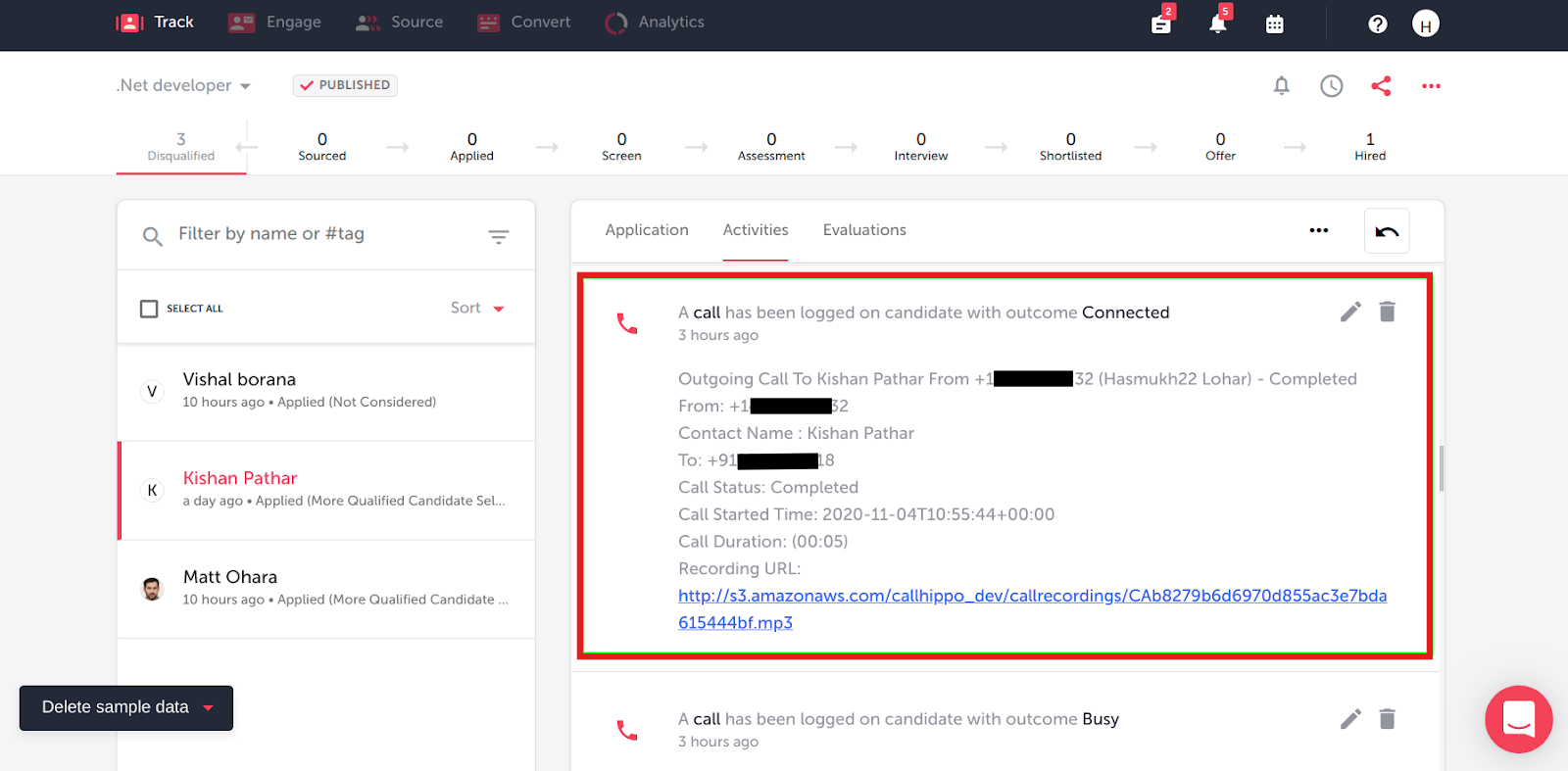The width and height of the screenshot is (1568, 771).
Task: Select the Interview pipeline stage
Action: click(921, 147)
